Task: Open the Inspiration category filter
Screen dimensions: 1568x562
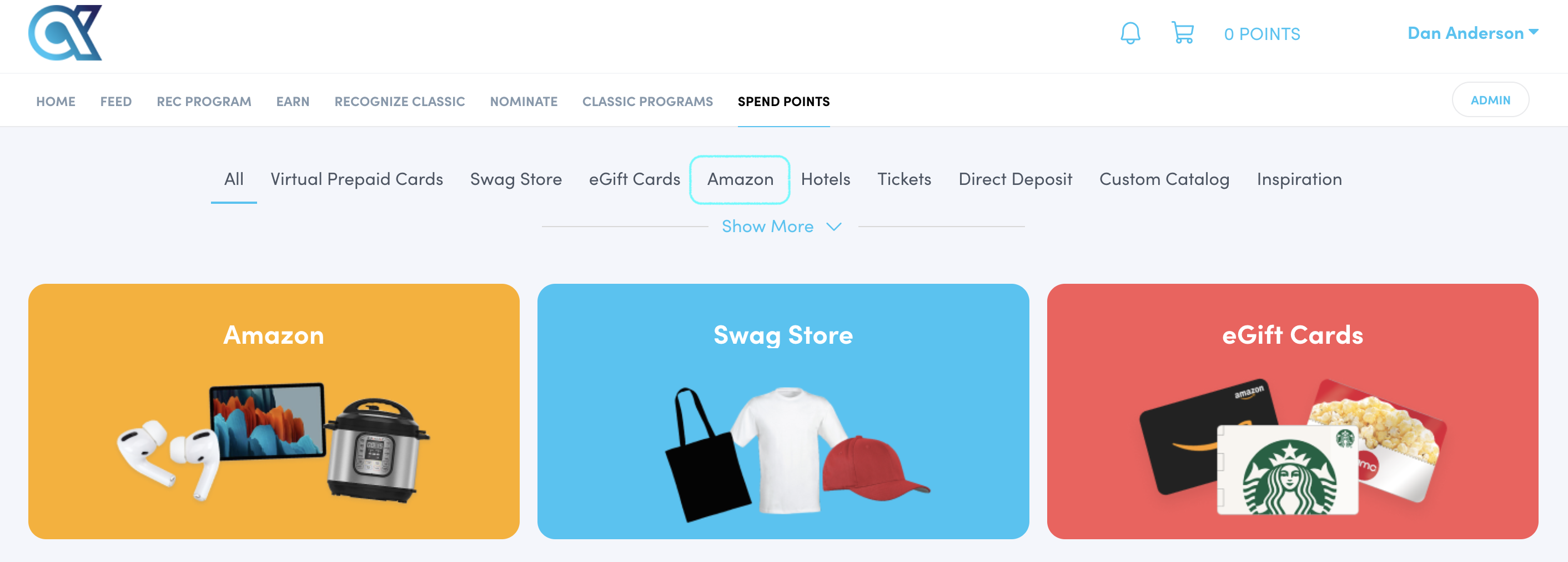Action: [1299, 179]
